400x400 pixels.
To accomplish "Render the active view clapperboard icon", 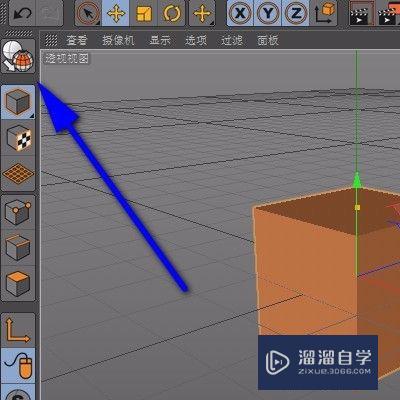I will (362, 13).
